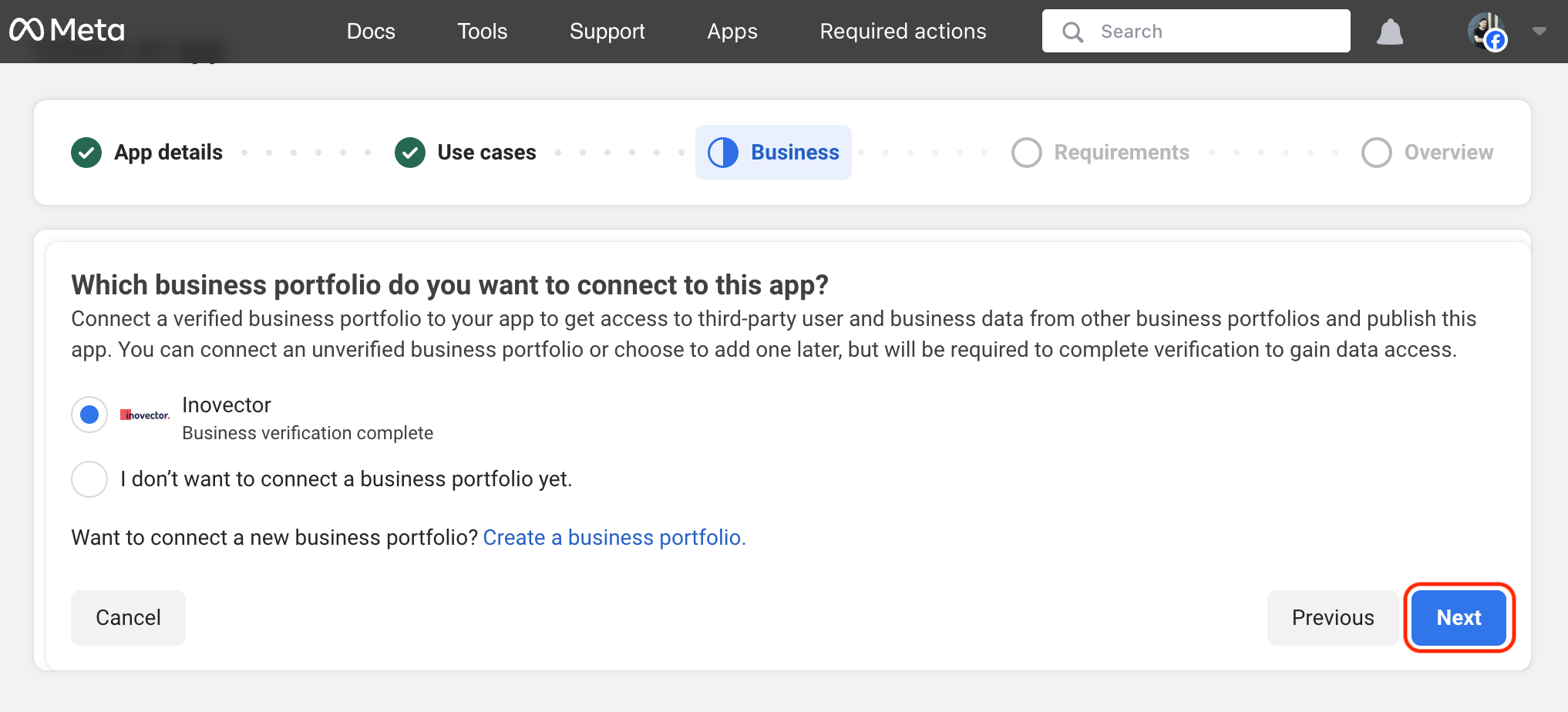
Task: Click the search magnifier icon
Action: point(1072,32)
